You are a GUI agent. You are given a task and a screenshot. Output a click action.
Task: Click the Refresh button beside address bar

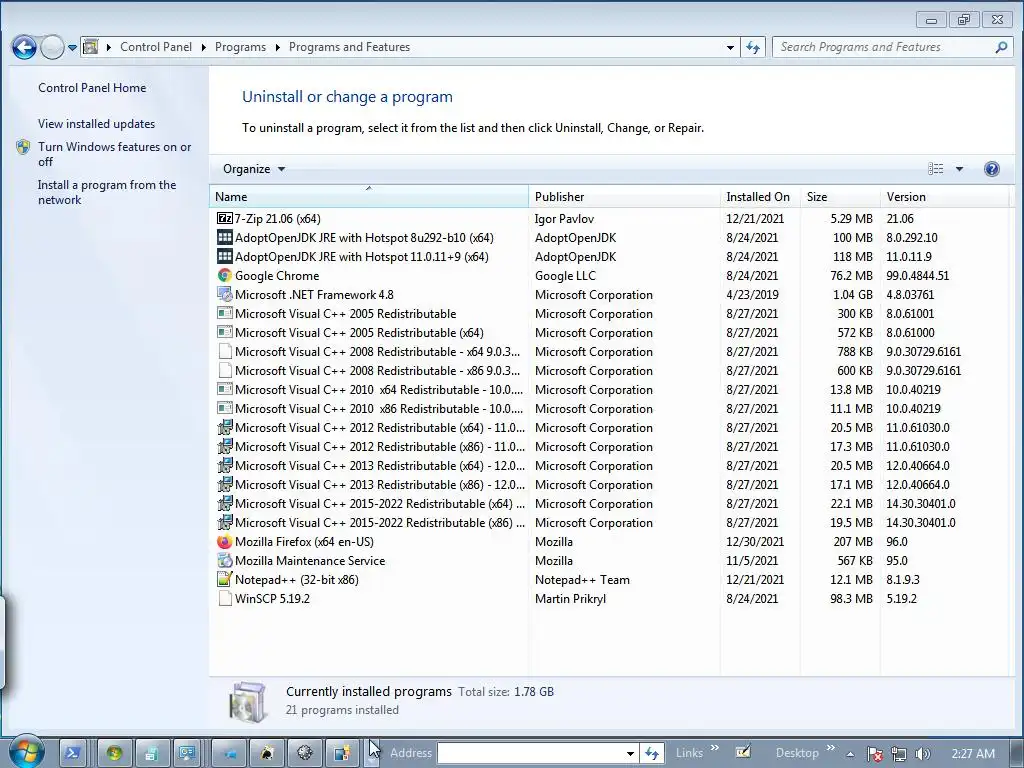pyautogui.click(x=753, y=47)
